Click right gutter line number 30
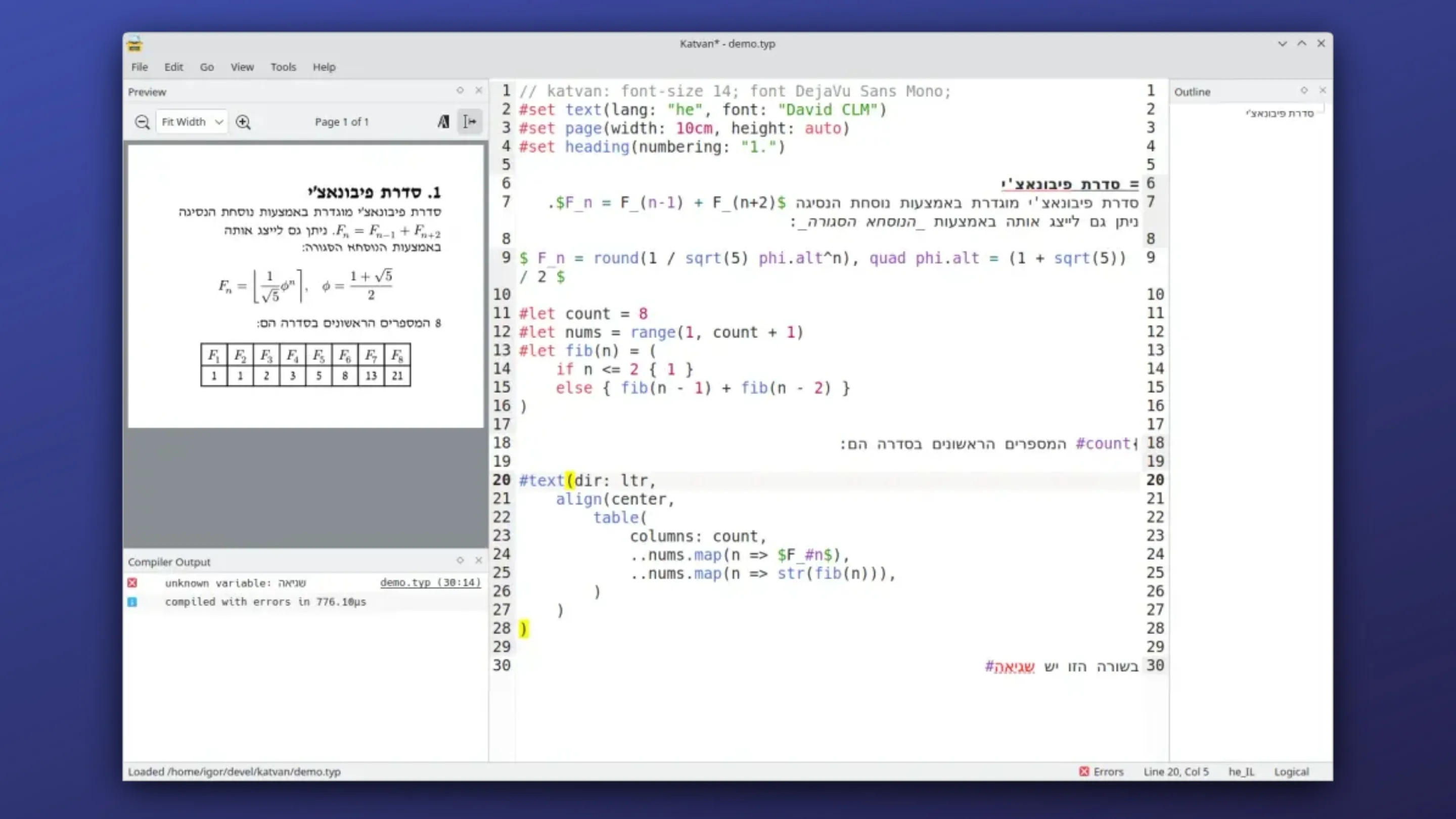The image size is (1456, 819). coord(1155,665)
